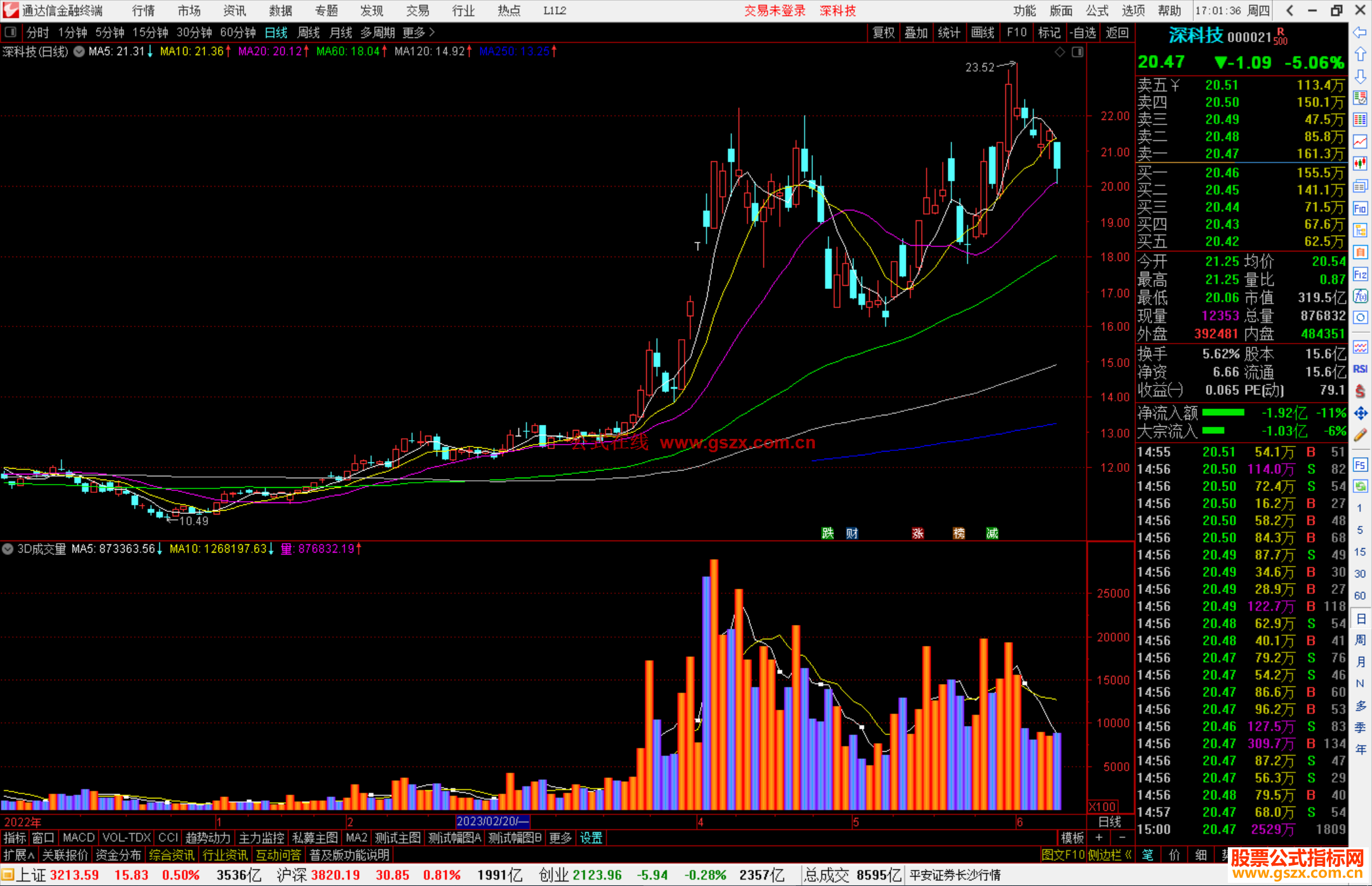The width and height of the screenshot is (1372, 886).
Task: Open the 行情 menu in top menu bar
Action: (144, 11)
